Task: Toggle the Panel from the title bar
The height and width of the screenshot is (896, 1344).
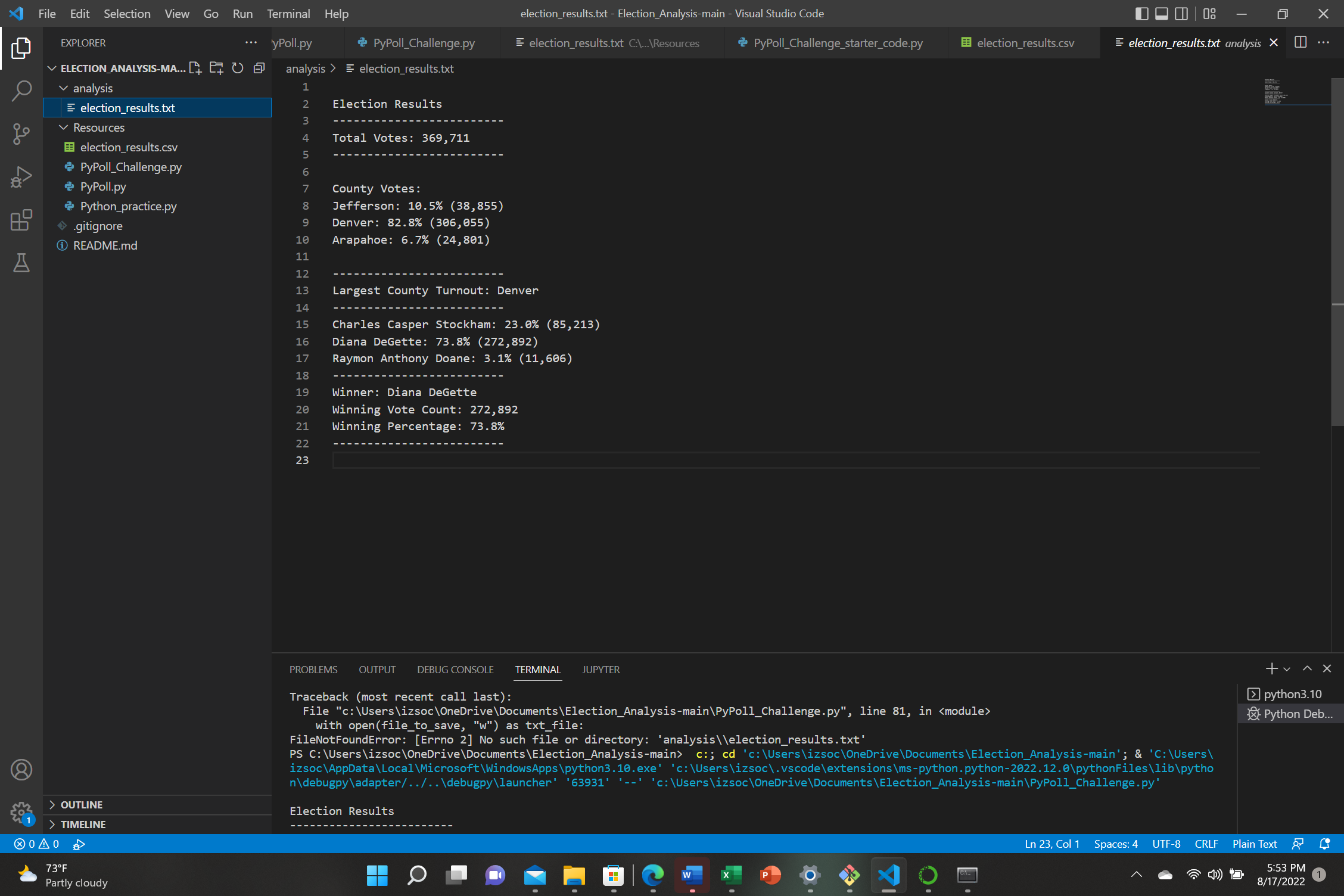Action: [1161, 13]
